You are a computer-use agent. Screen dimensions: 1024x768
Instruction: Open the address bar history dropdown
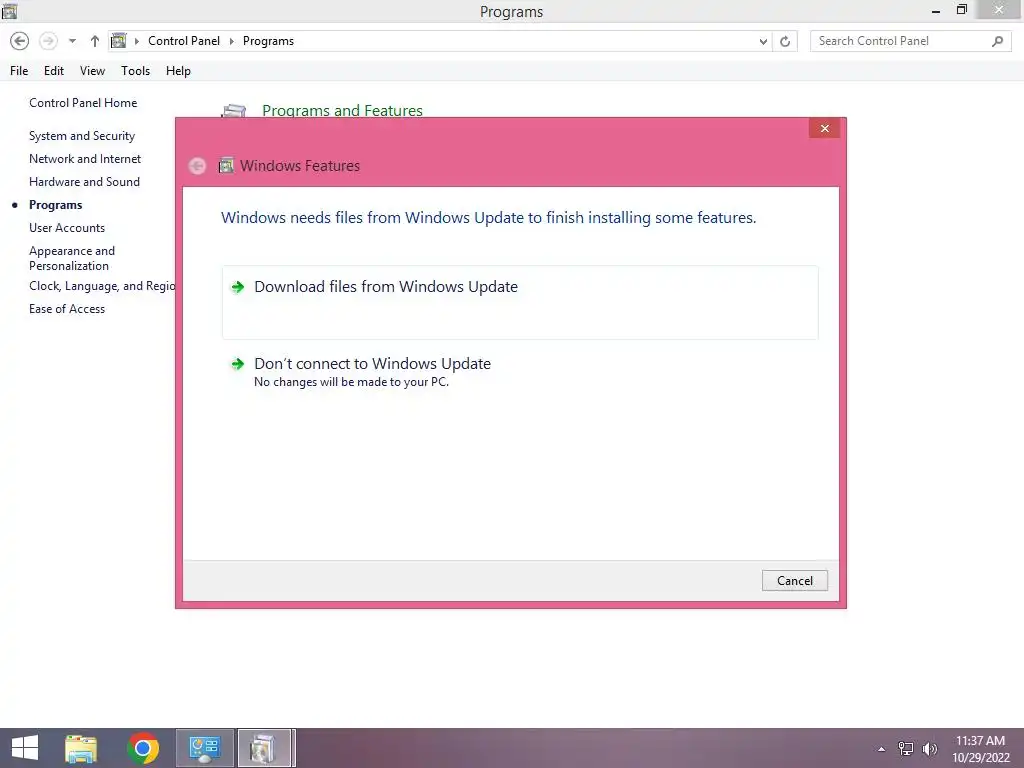pyautogui.click(x=763, y=41)
